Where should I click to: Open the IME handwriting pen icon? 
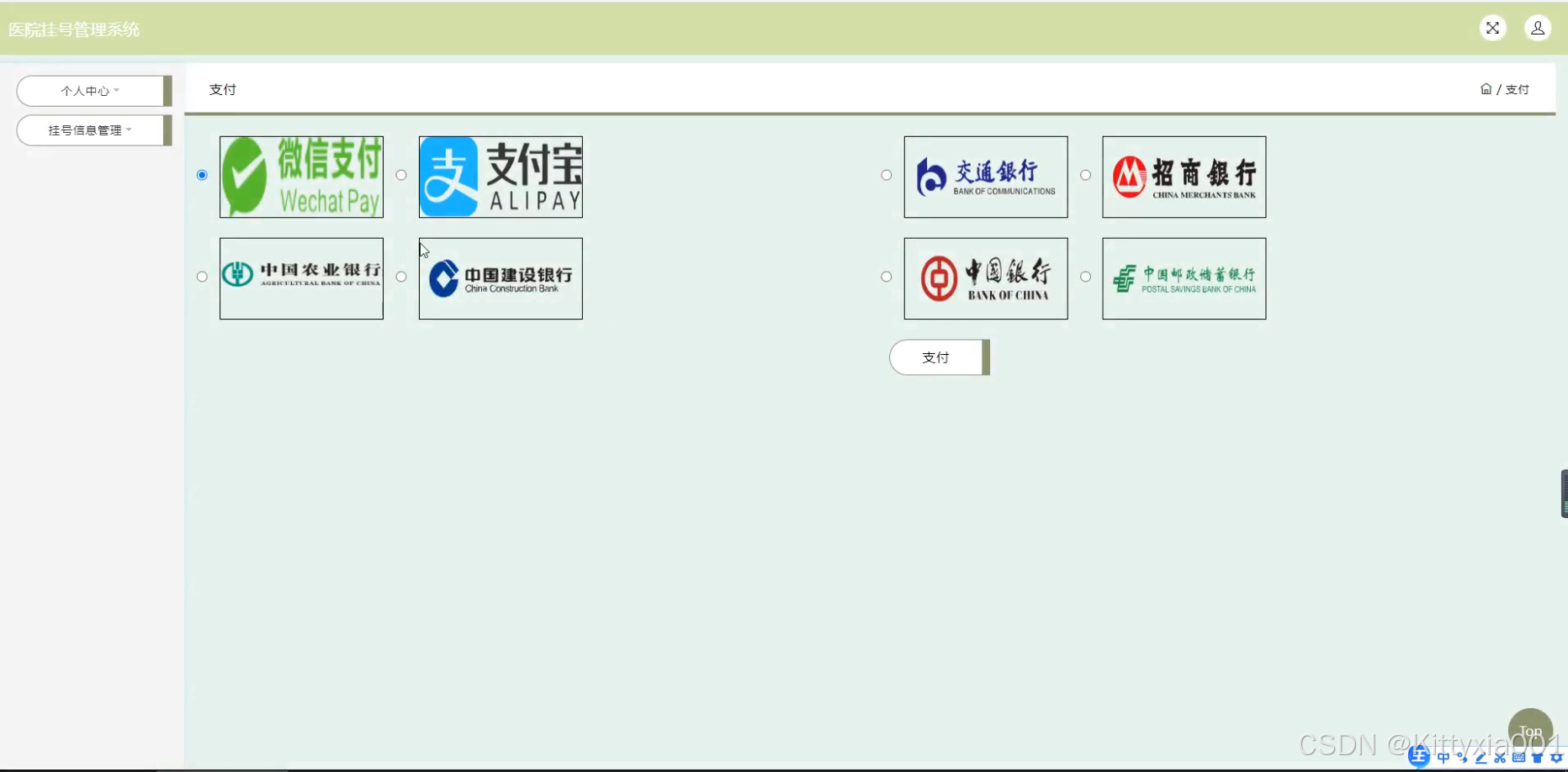[1481, 758]
